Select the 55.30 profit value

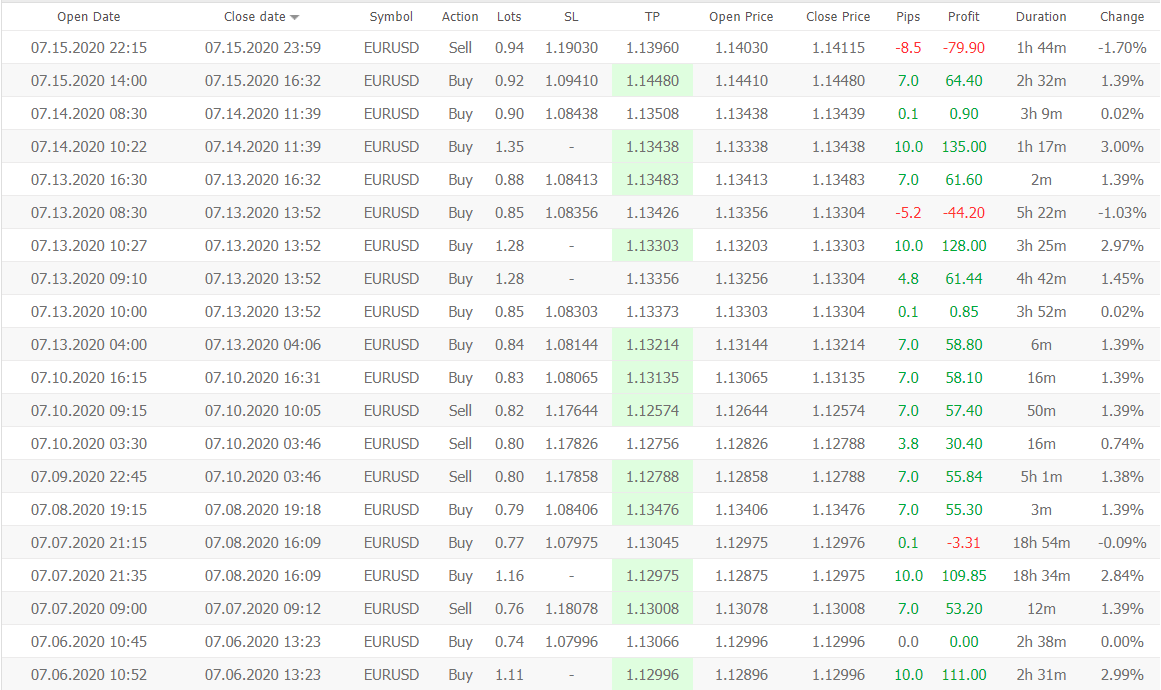click(963, 509)
